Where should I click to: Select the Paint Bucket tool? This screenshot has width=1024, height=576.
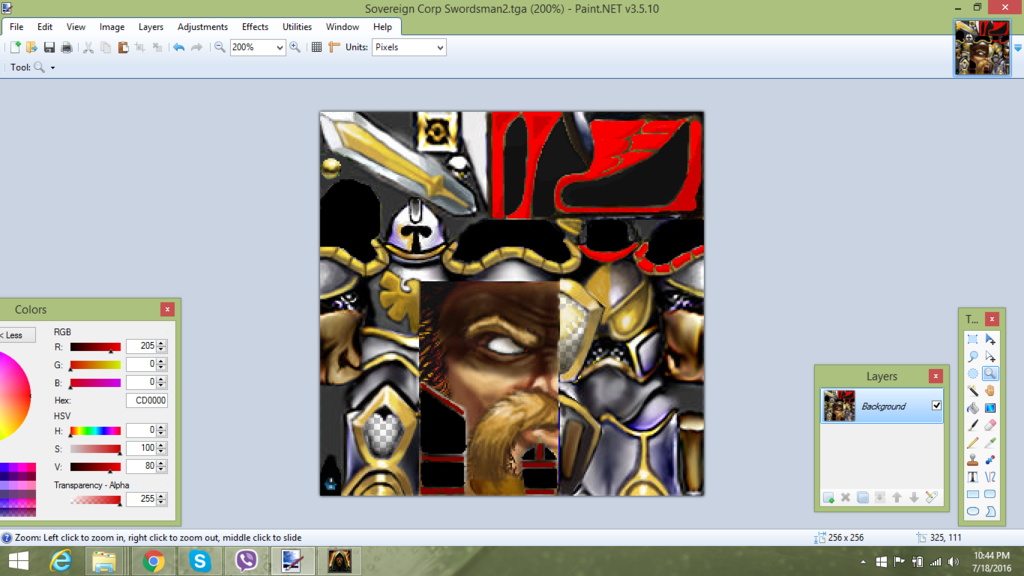pos(973,408)
